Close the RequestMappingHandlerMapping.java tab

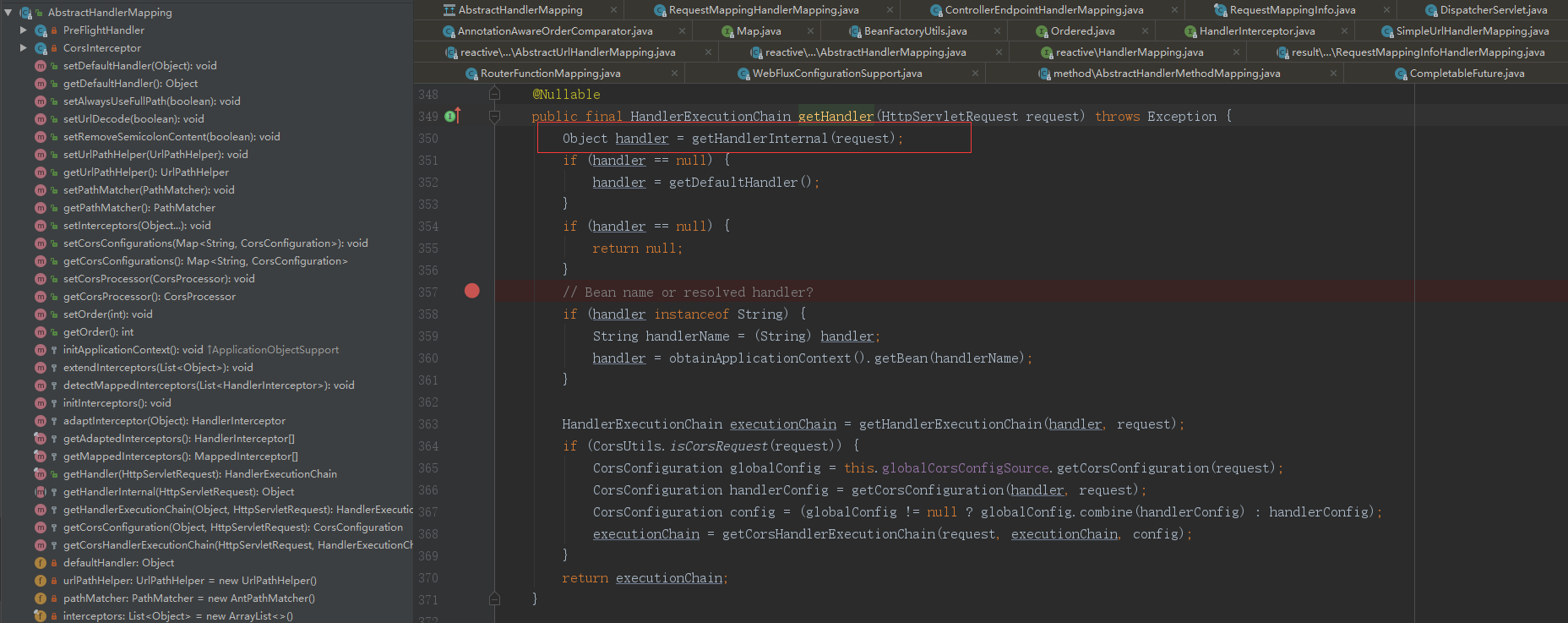[890, 10]
